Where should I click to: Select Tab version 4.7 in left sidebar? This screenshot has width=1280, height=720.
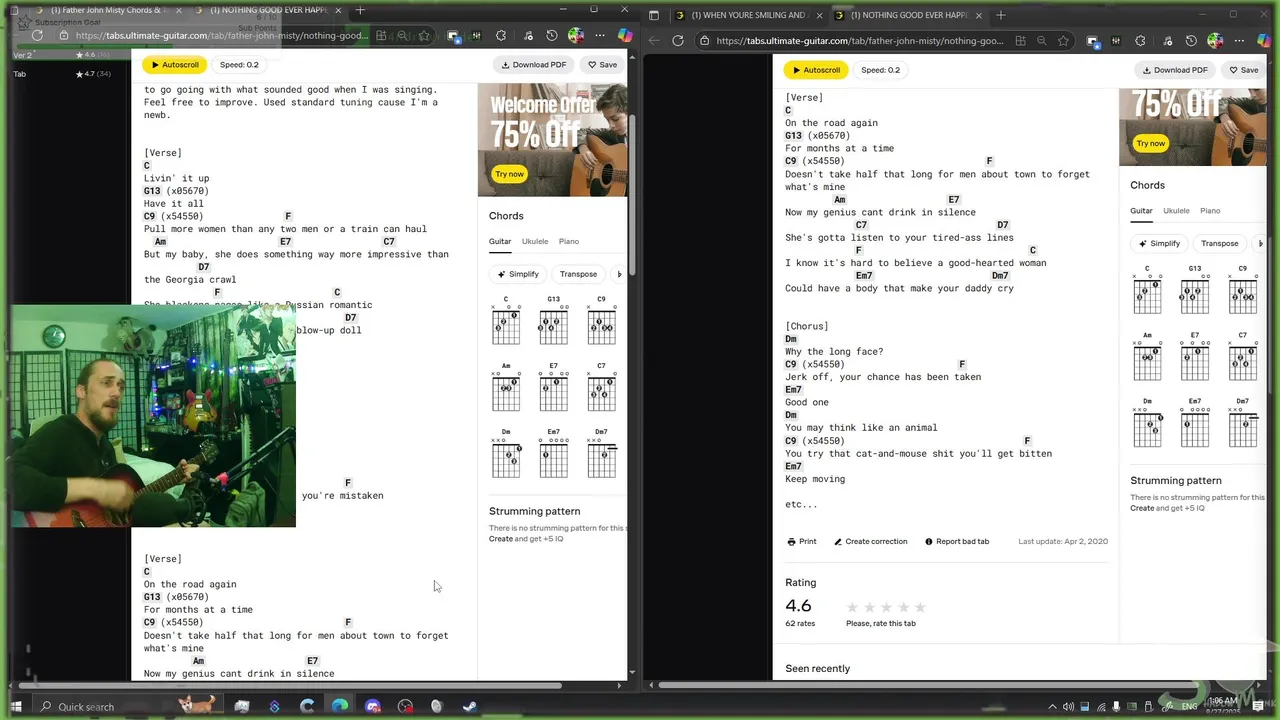coord(60,74)
